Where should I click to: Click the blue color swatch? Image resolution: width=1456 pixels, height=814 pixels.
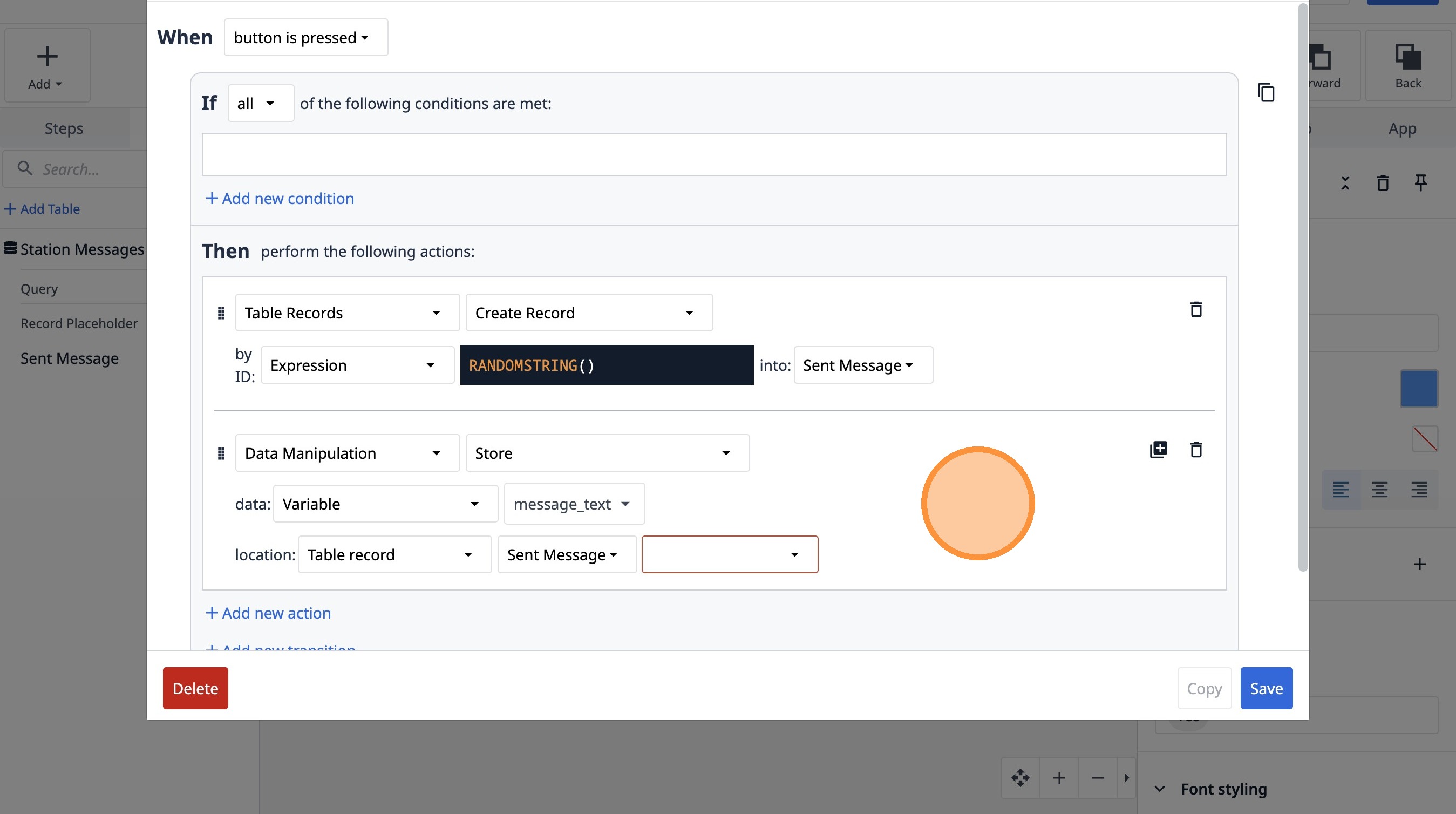[1419, 388]
